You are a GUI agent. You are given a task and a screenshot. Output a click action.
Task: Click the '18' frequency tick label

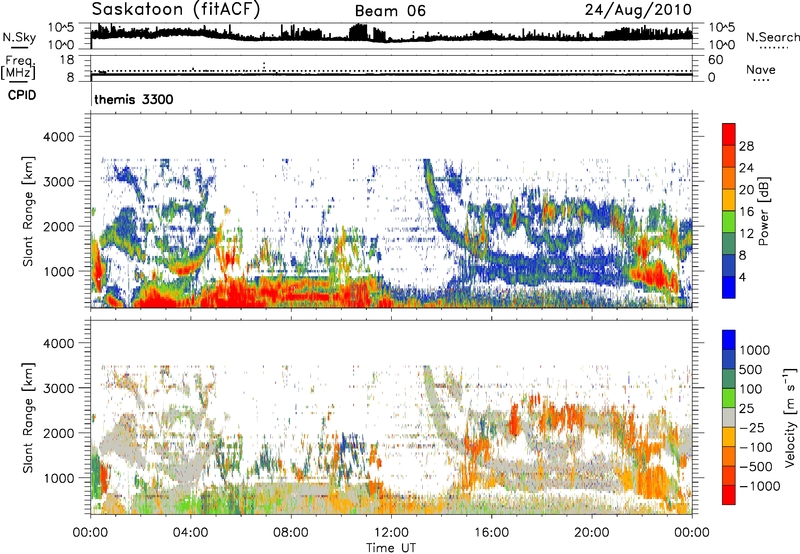coord(67,60)
